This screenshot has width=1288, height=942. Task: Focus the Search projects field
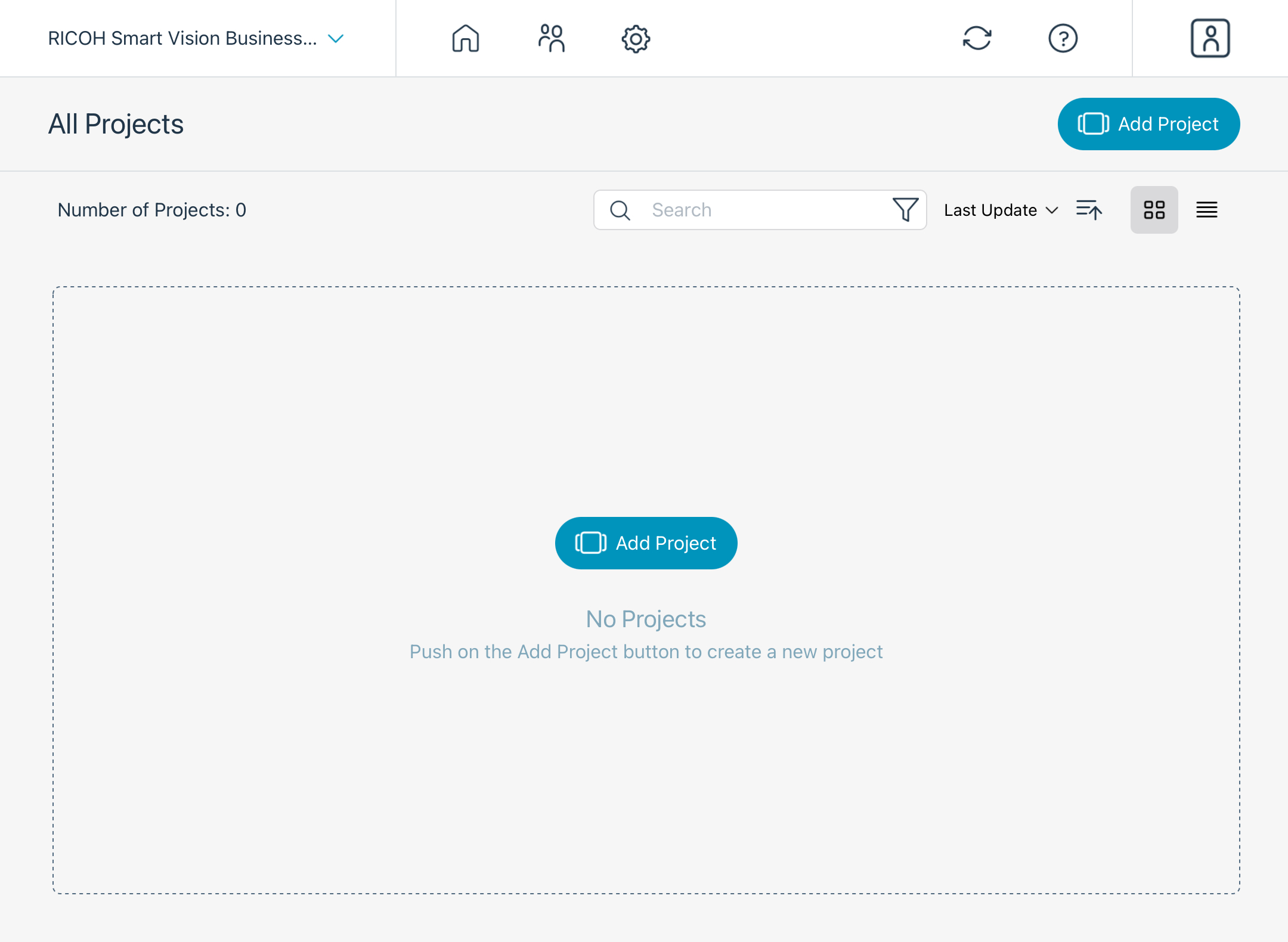(x=763, y=210)
